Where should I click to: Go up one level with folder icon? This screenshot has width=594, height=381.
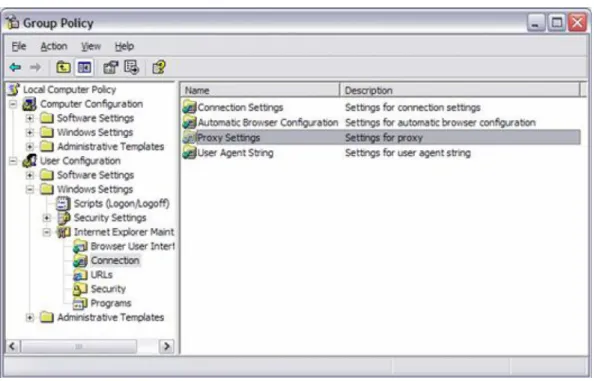(x=63, y=67)
